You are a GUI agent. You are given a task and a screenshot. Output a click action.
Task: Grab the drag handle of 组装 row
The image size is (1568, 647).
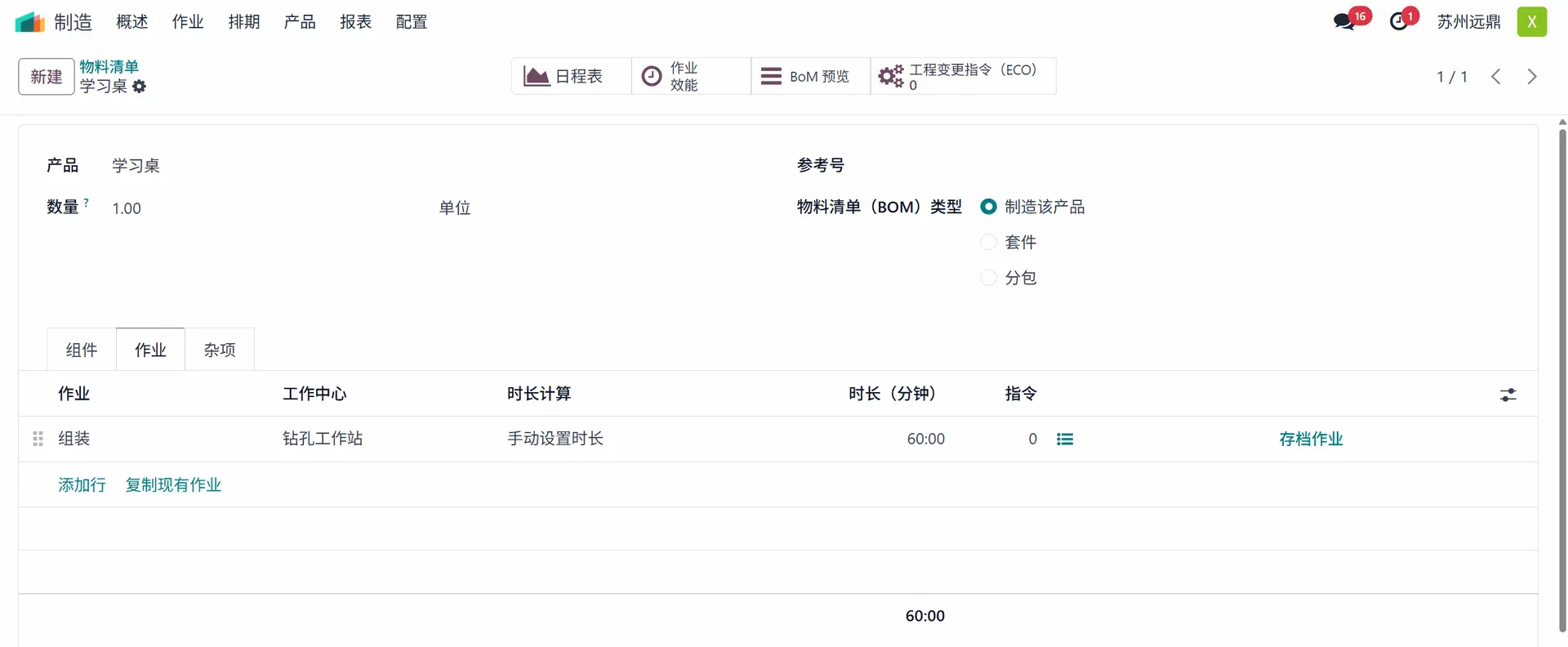tap(38, 440)
